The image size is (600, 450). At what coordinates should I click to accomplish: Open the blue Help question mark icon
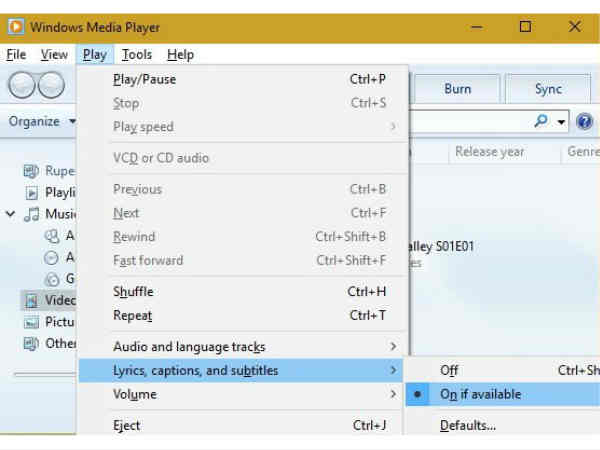[584, 122]
